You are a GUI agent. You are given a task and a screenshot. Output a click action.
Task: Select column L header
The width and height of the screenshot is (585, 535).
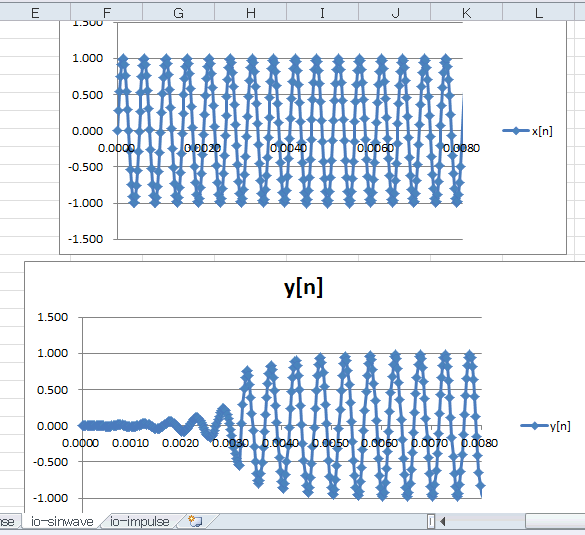(538, 13)
